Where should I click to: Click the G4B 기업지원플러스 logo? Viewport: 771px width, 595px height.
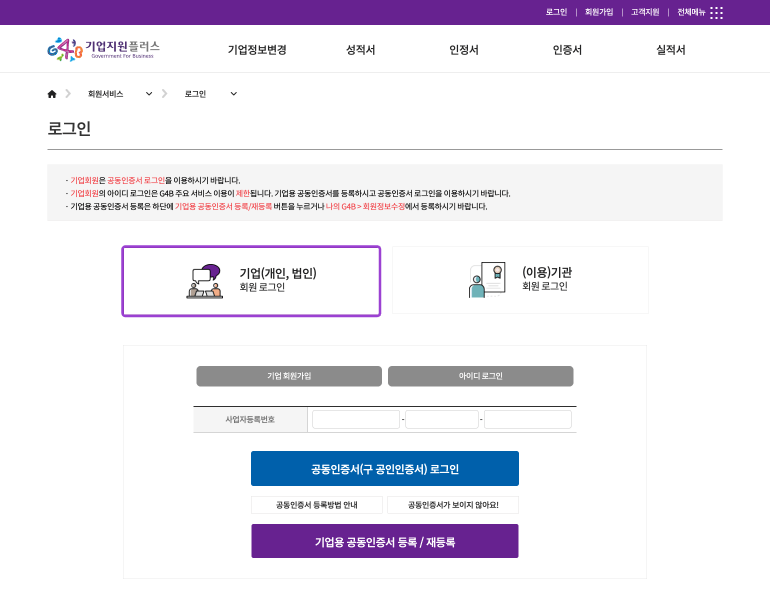click(x=103, y=49)
